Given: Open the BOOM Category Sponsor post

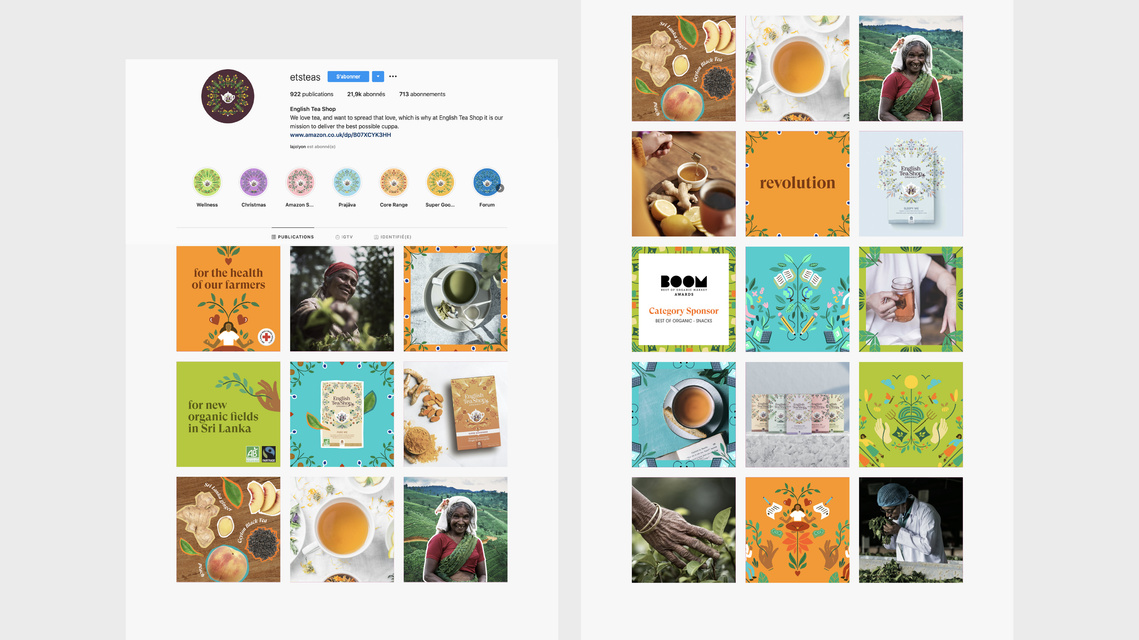Looking at the screenshot, I should pos(684,299).
